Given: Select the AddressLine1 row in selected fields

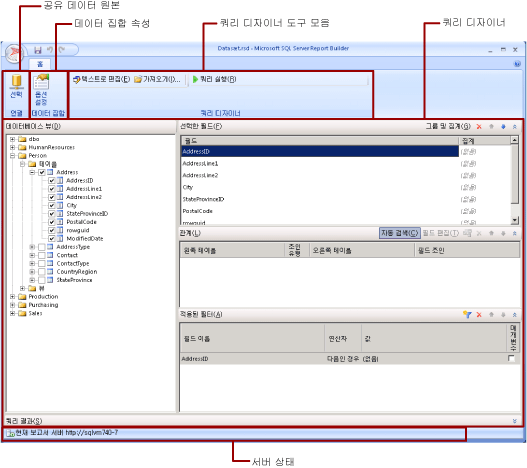Looking at the screenshot, I should pyautogui.click(x=320, y=163).
